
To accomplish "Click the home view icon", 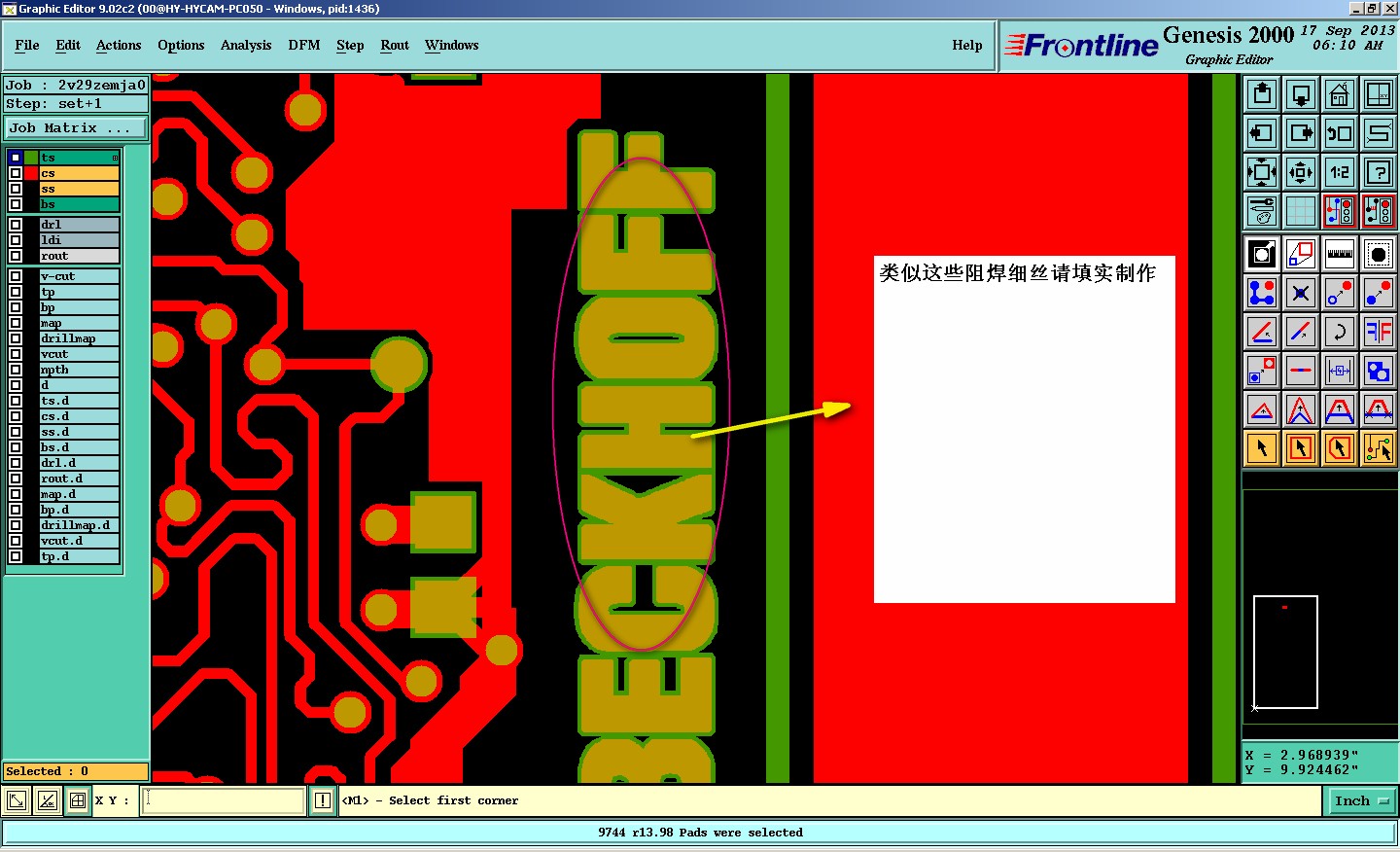I will pyautogui.click(x=1340, y=94).
